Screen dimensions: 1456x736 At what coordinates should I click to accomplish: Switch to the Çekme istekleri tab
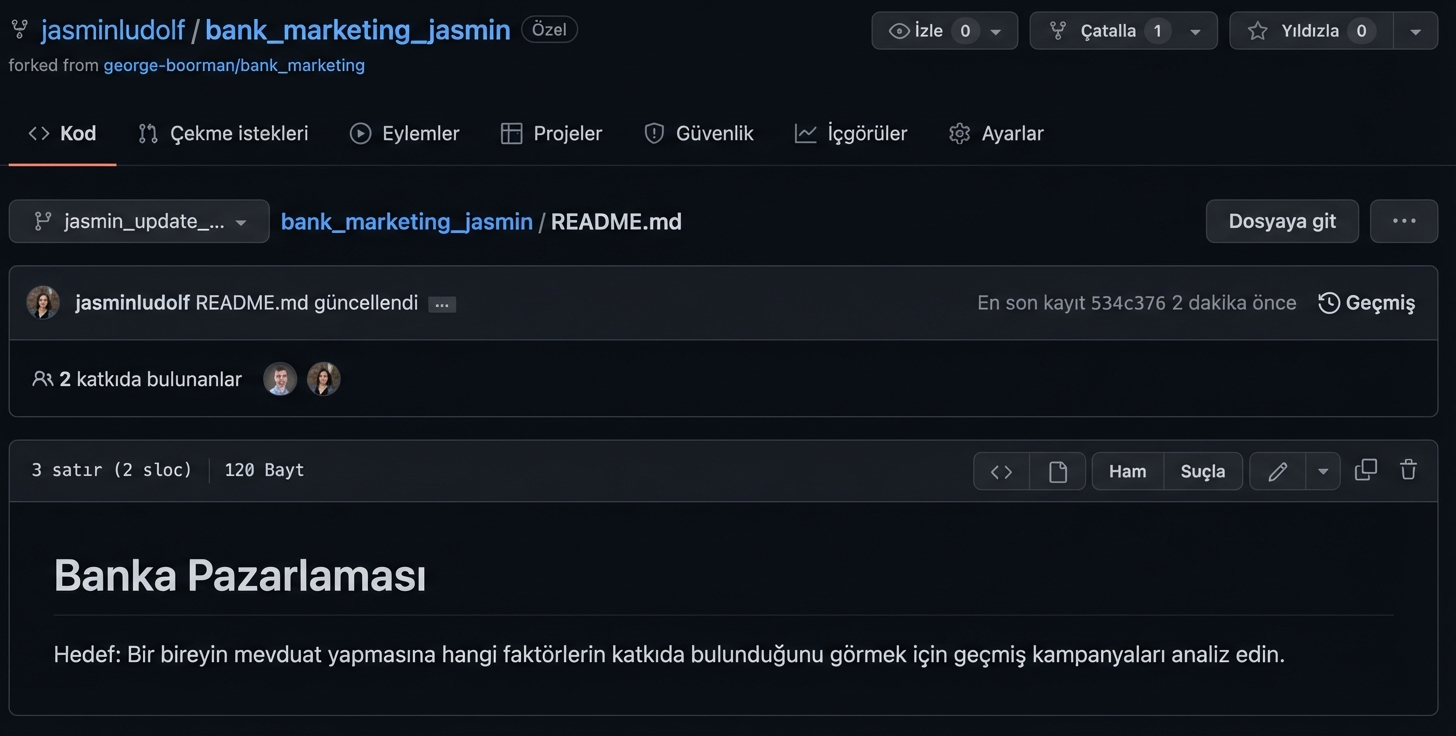(x=222, y=132)
